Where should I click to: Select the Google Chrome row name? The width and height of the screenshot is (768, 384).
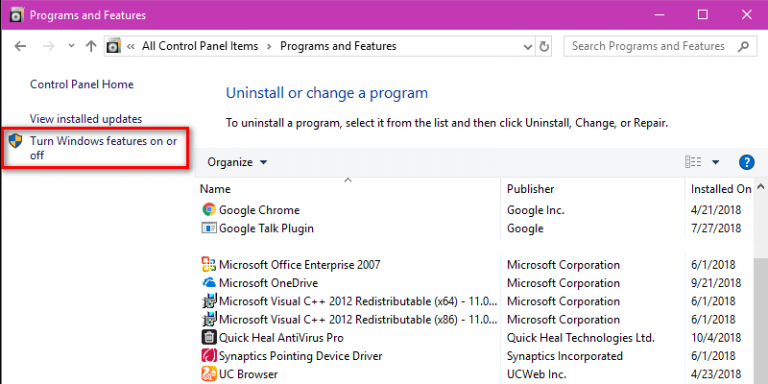tap(259, 210)
